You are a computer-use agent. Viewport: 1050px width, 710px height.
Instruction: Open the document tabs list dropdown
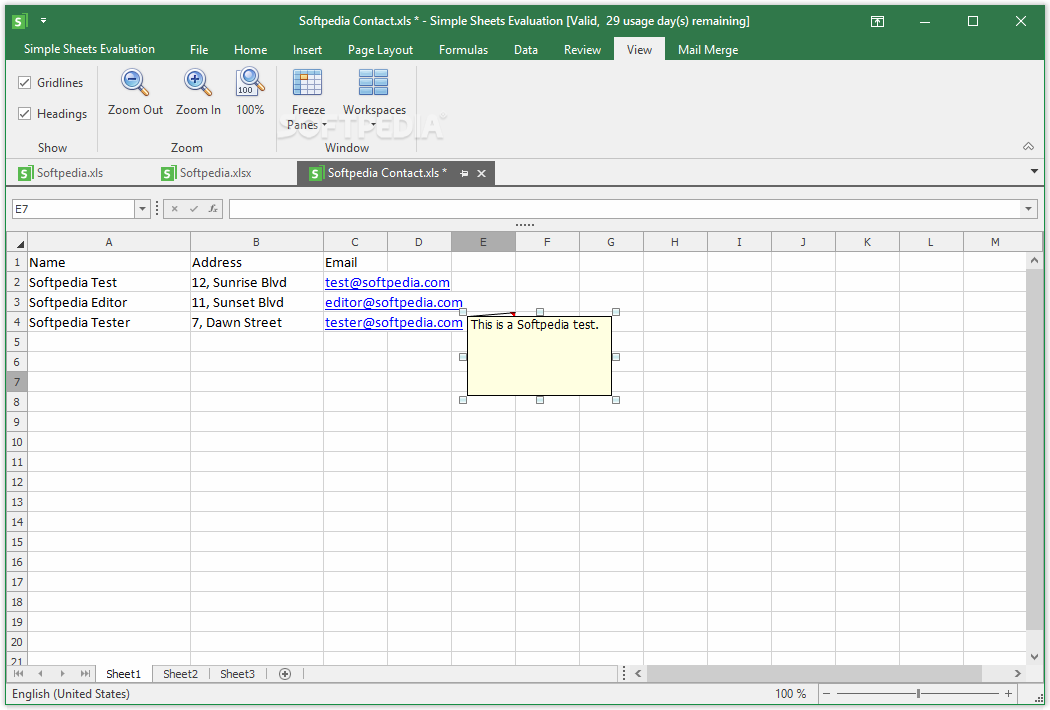(x=1034, y=171)
